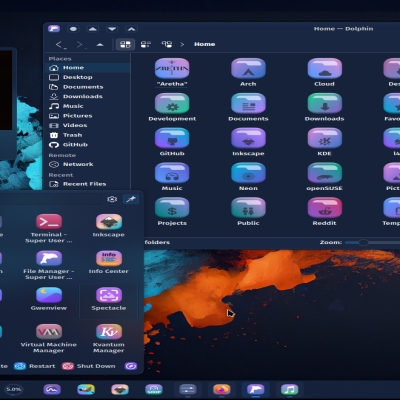Switch Dolphin to icons view mode
Image resolution: width=400 pixels, height=400 pixels.
pos(125,44)
